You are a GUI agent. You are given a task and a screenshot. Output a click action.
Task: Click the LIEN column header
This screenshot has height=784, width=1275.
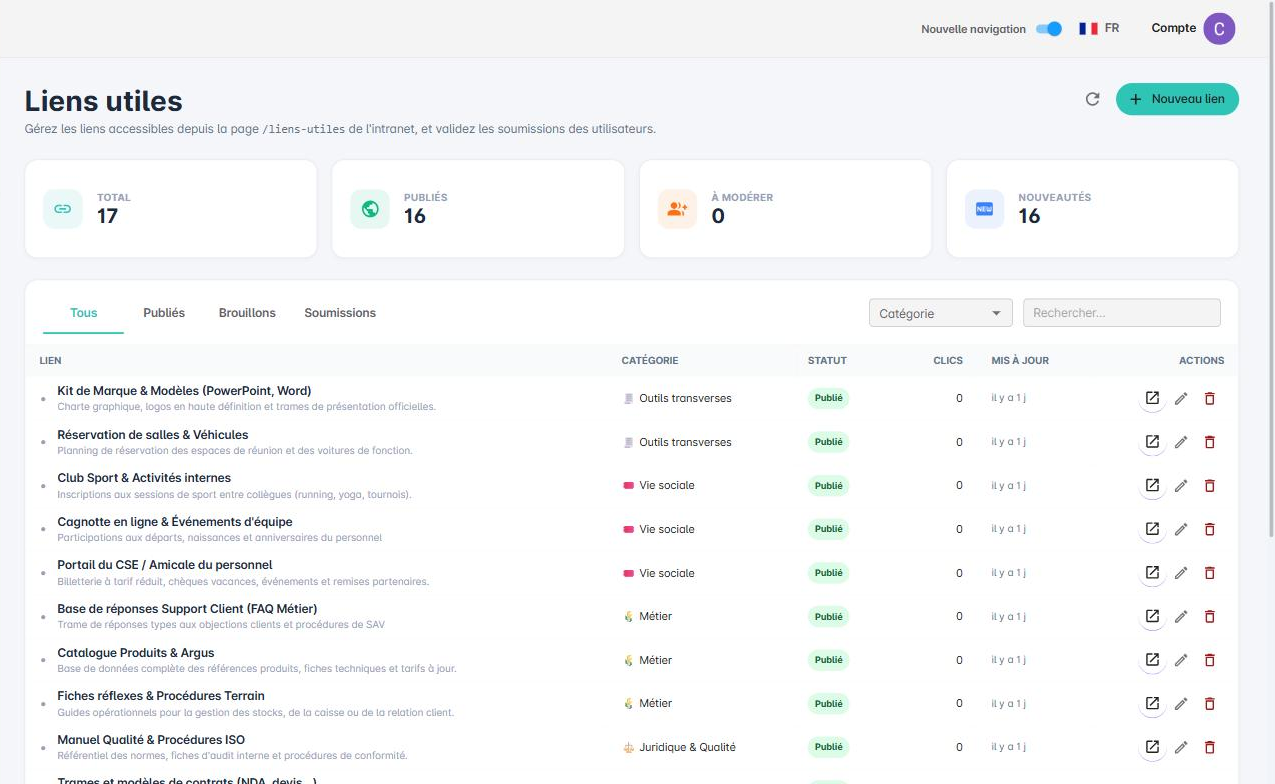point(50,360)
